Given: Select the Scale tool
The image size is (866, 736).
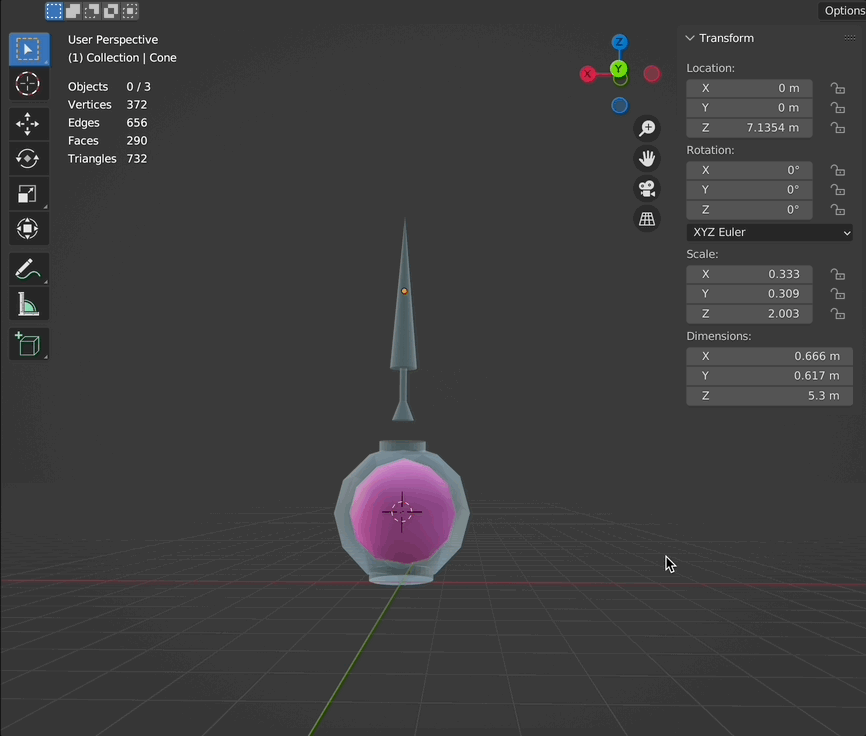Looking at the screenshot, I should pos(29,194).
